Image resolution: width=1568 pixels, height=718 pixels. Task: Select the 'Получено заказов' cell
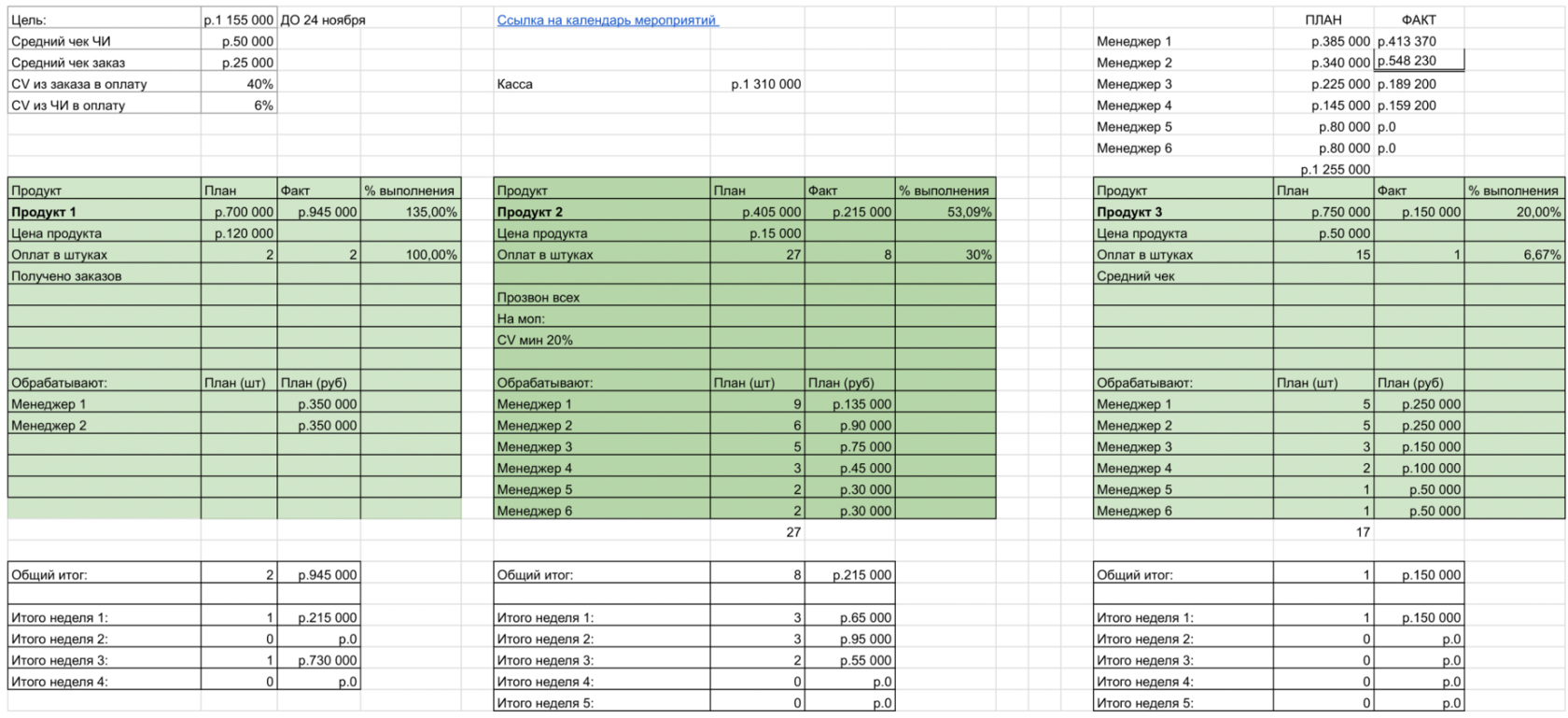(105, 275)
